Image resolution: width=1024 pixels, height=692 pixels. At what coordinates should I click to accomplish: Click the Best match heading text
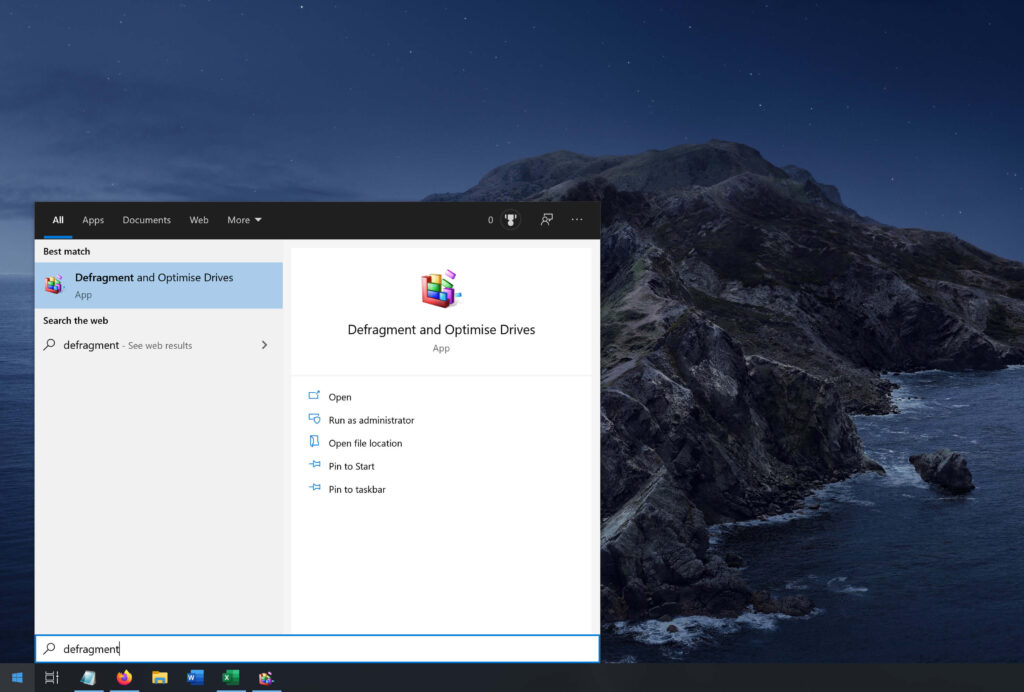point(67,251)
